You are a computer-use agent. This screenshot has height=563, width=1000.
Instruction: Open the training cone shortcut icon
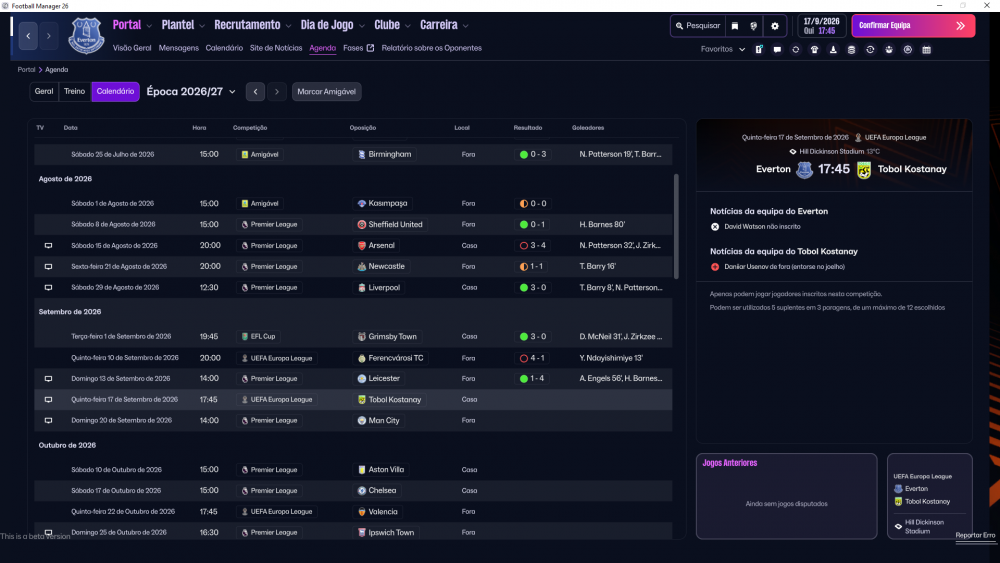click(833, 50)
